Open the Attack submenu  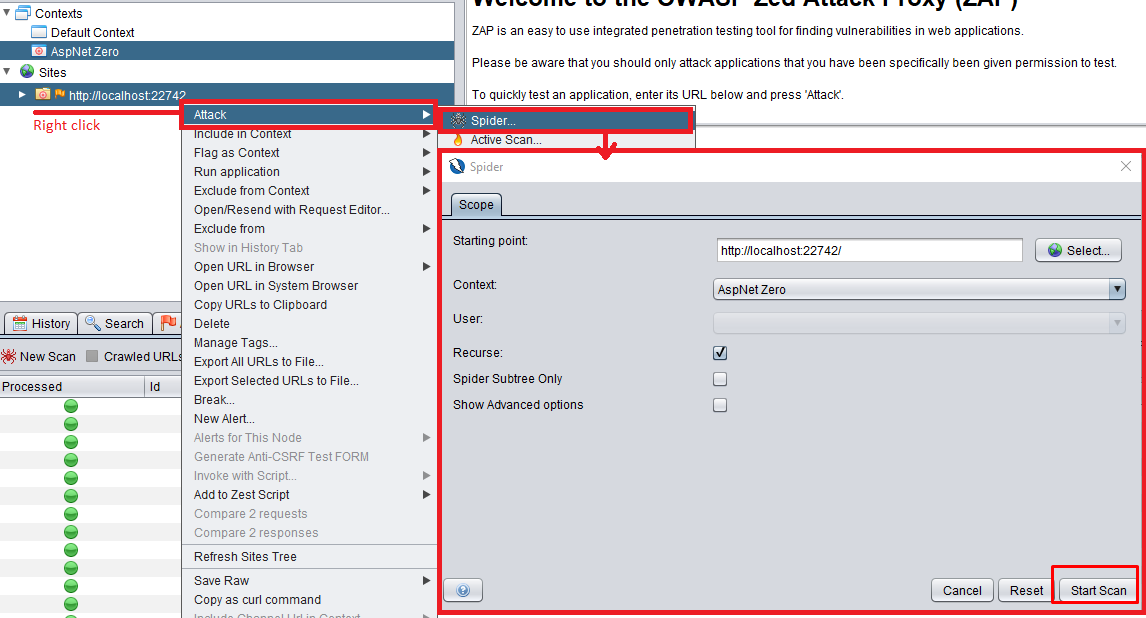(x=310, y=115)
